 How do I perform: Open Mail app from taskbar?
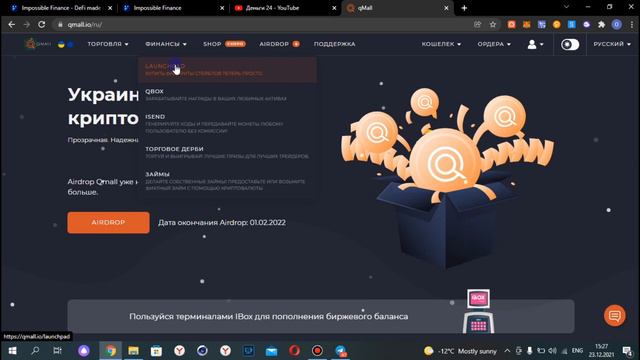pyautogui.click(x=271, y=351)
